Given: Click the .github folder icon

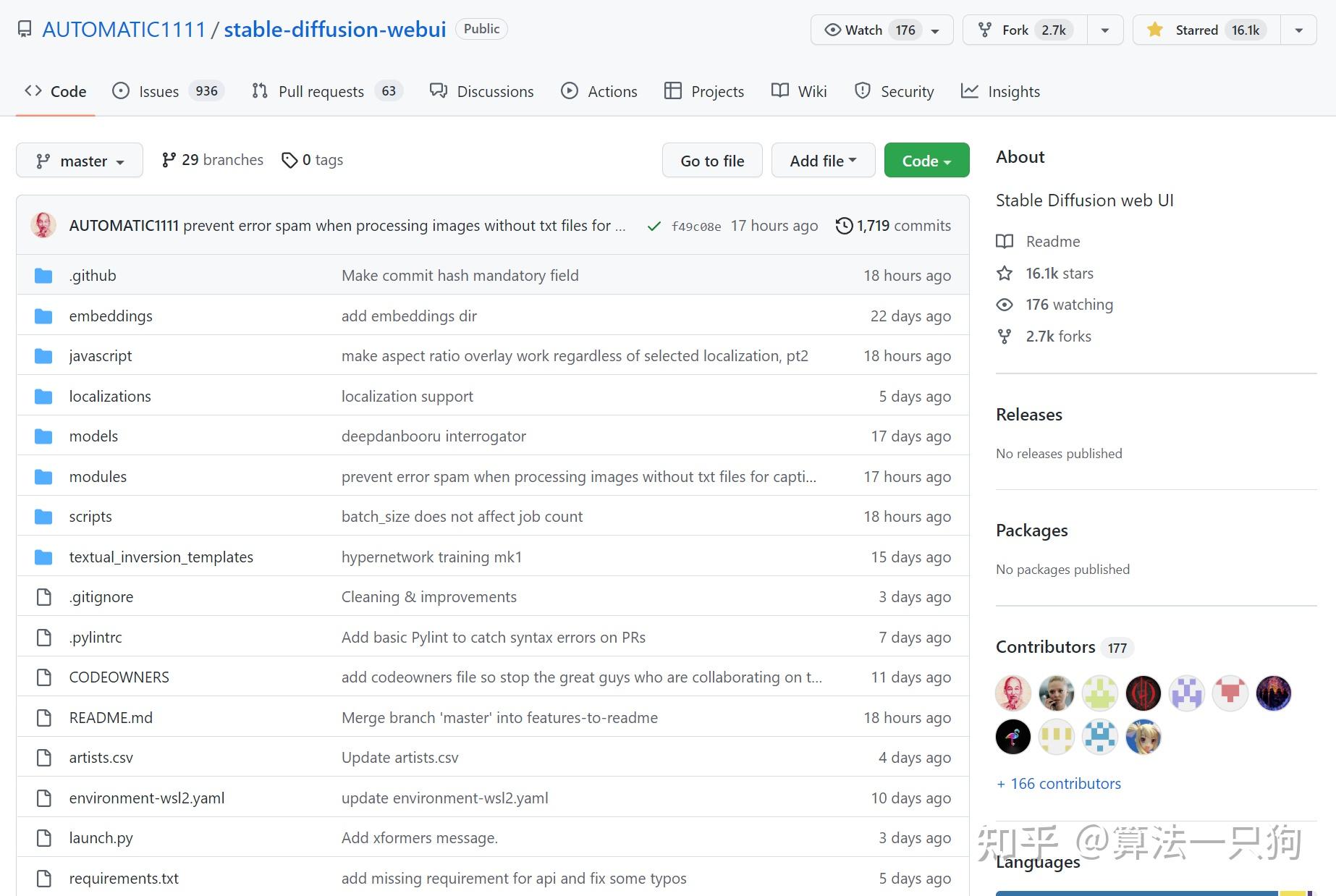Looking at the screenshot, I should [43, 276].
